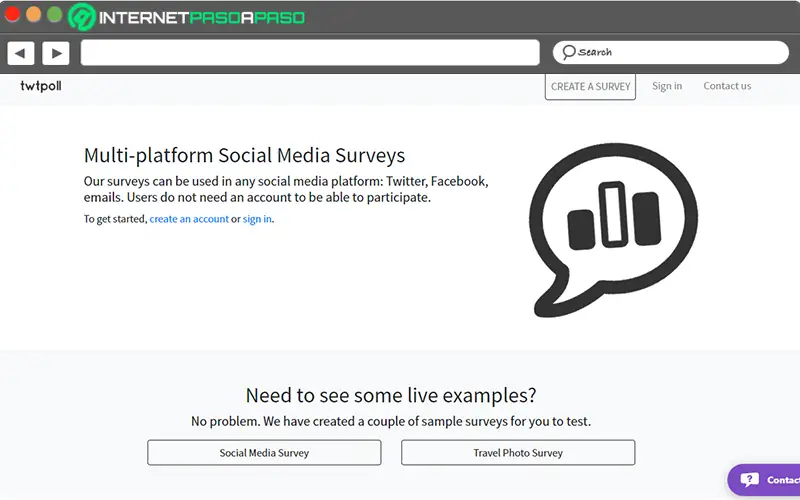
Task: Open the twtpoll home logo text
Action: click(x=41, y=86)
